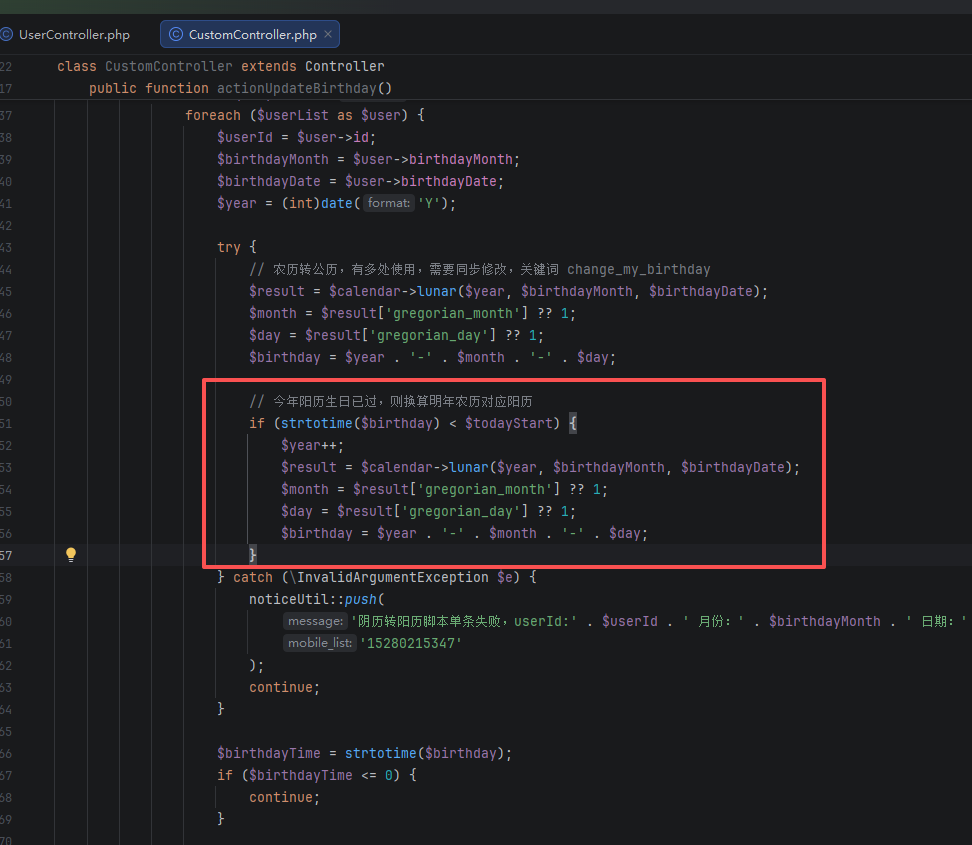The width and height of the screenshot is (972, 845).
Task: Click the 'message:' parameter hint
Action: [x=315, y=621]
